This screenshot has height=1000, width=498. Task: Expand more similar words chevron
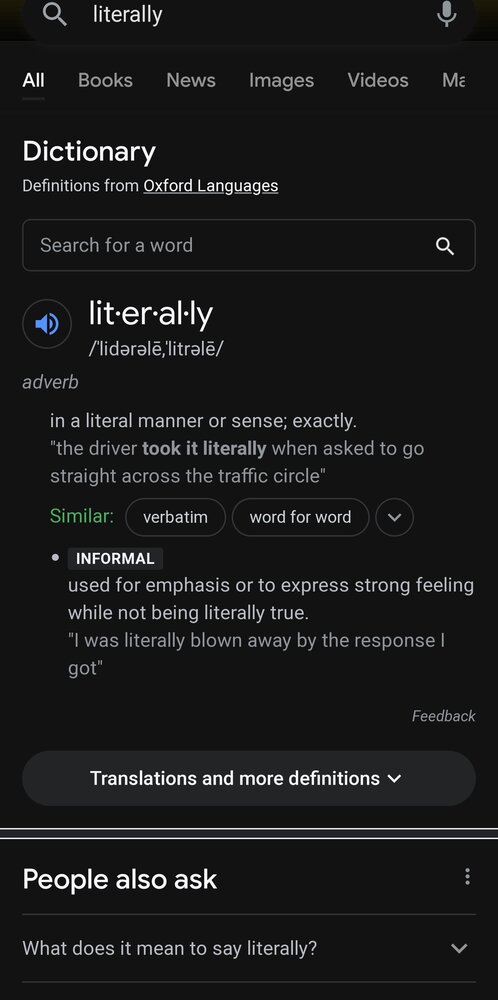click(x=395, y=517)
